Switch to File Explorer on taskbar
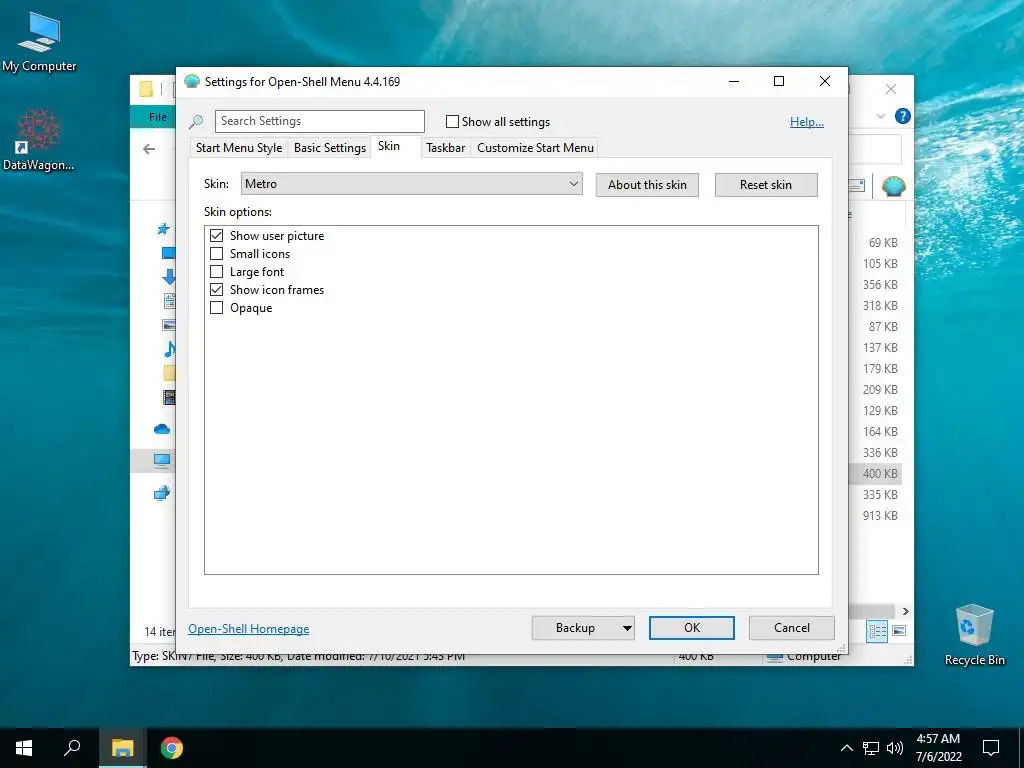 click(x=122, y=748)
